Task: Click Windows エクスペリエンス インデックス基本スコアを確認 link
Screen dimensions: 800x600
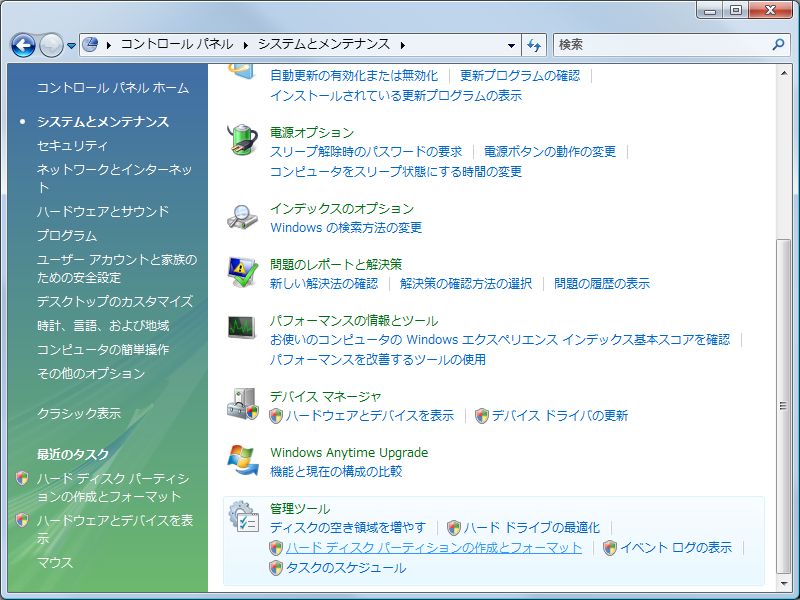Action: pos(500,340)
